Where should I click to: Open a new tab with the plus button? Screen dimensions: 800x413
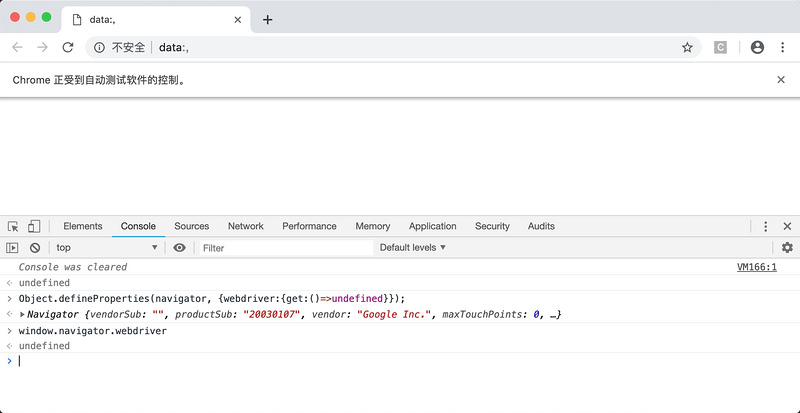click(x=267, y=20)
